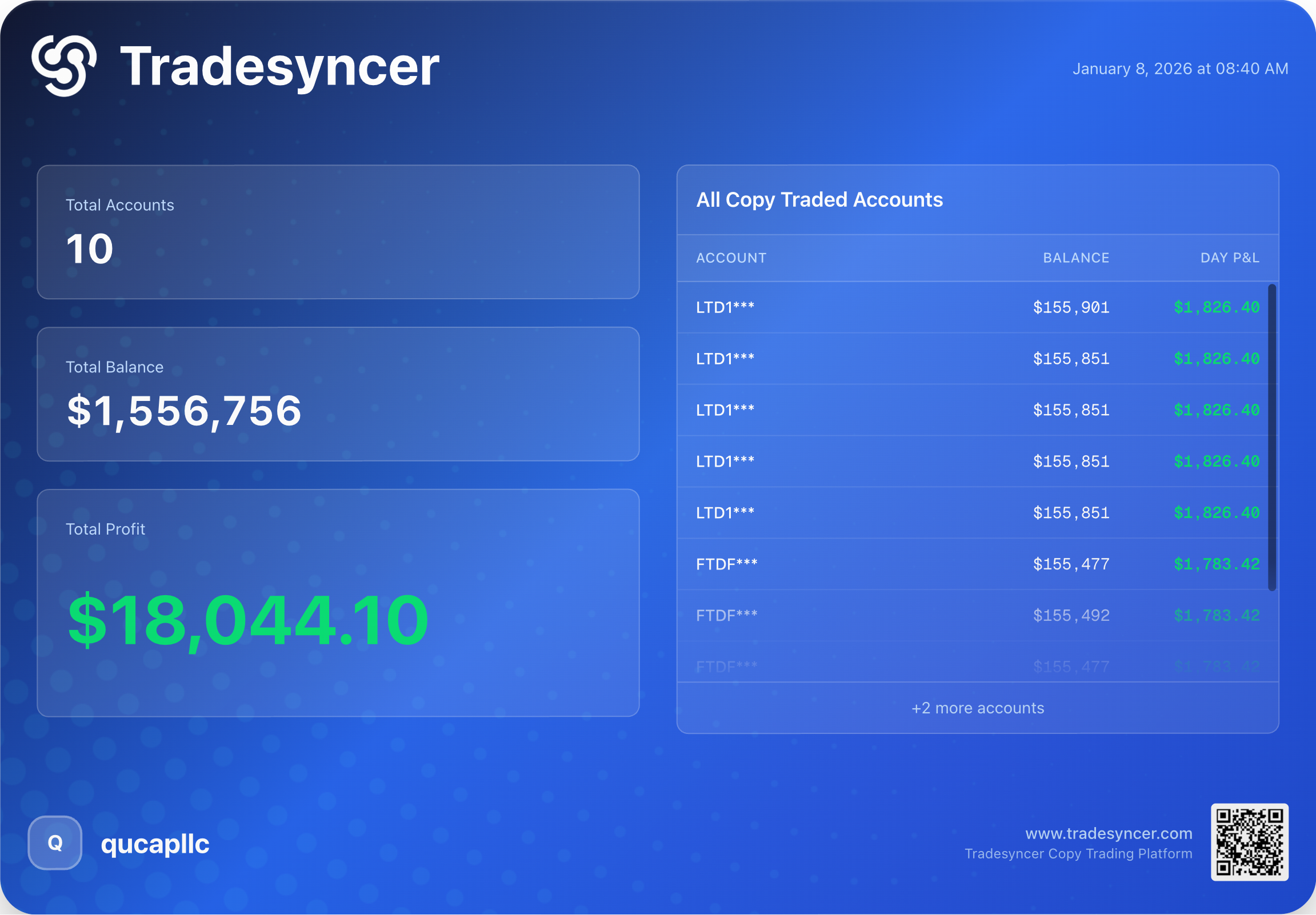The width and height of the screenshot is (1316, 915).
Task: Click the BALANCE column header
Action: (1076, 258)
